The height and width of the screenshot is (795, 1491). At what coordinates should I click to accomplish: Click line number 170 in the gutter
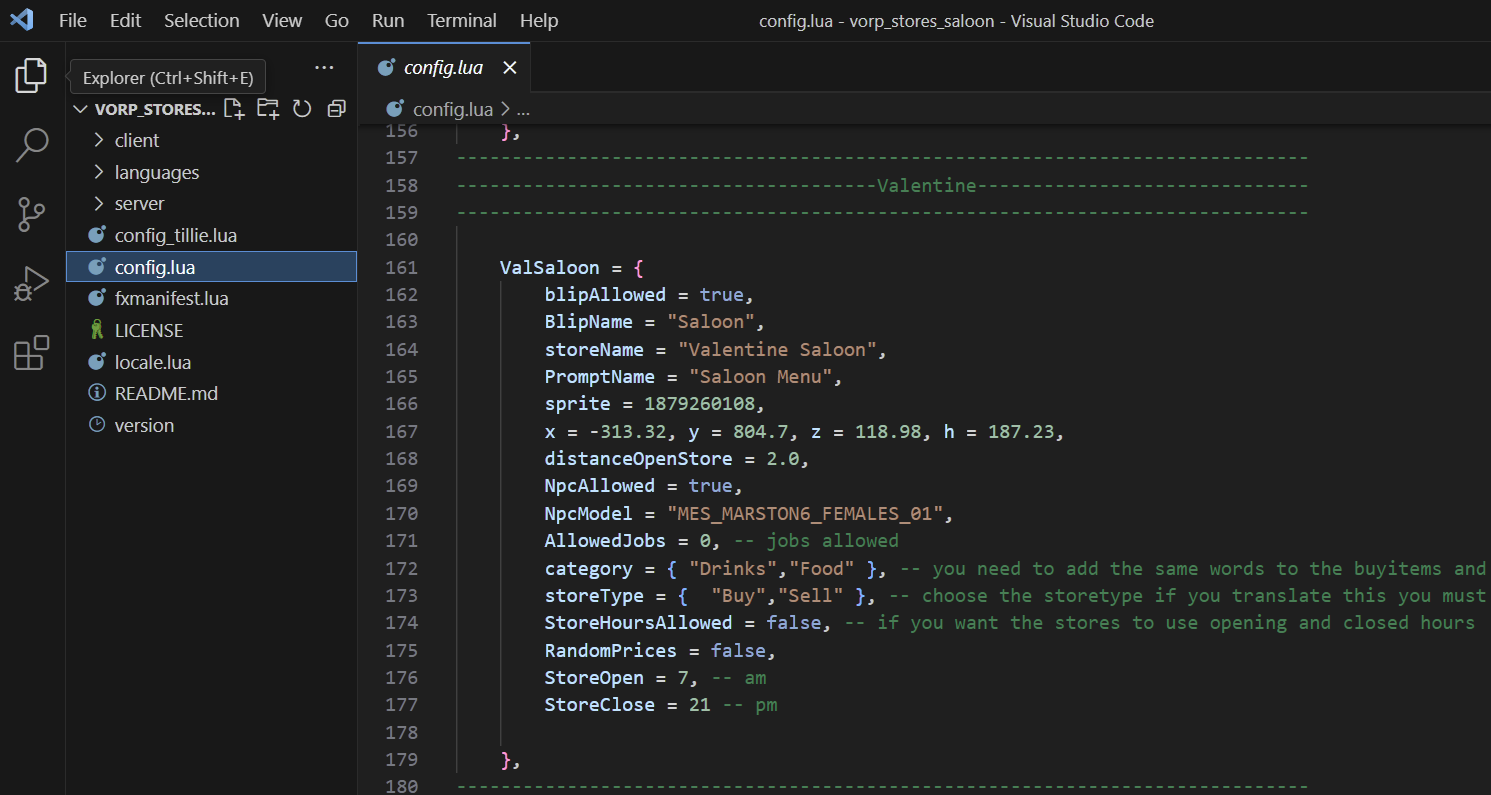click(x=401, y=513)
